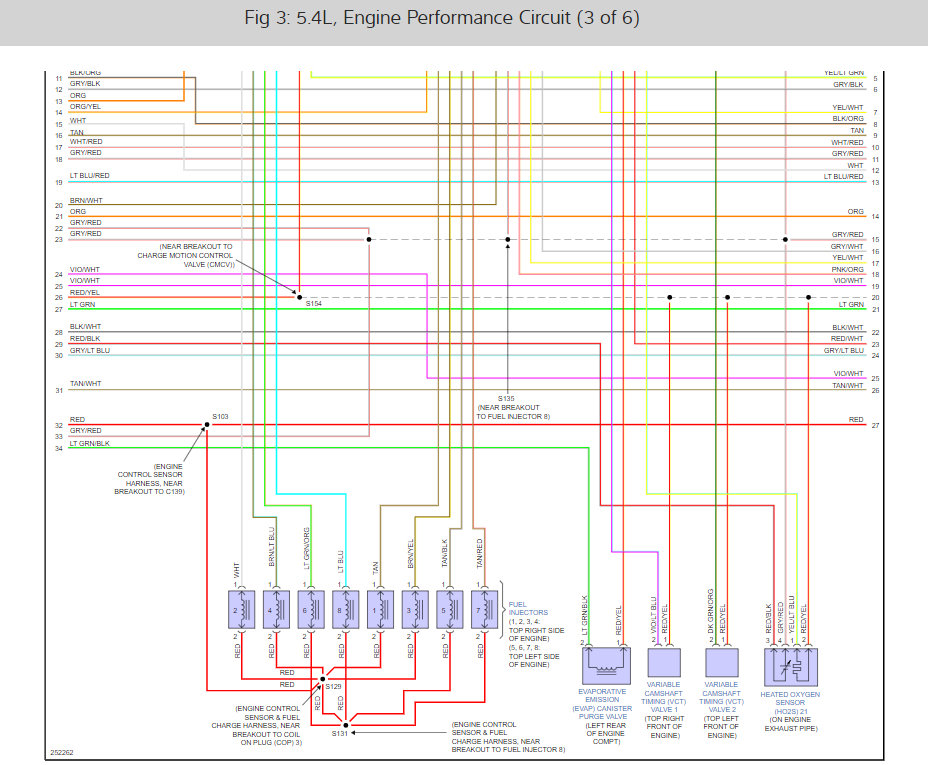This screenshot has width=928, height=765.
Task: Select the 'LT GRN/BLK' label on left row 34
Action: coord(89,444)
